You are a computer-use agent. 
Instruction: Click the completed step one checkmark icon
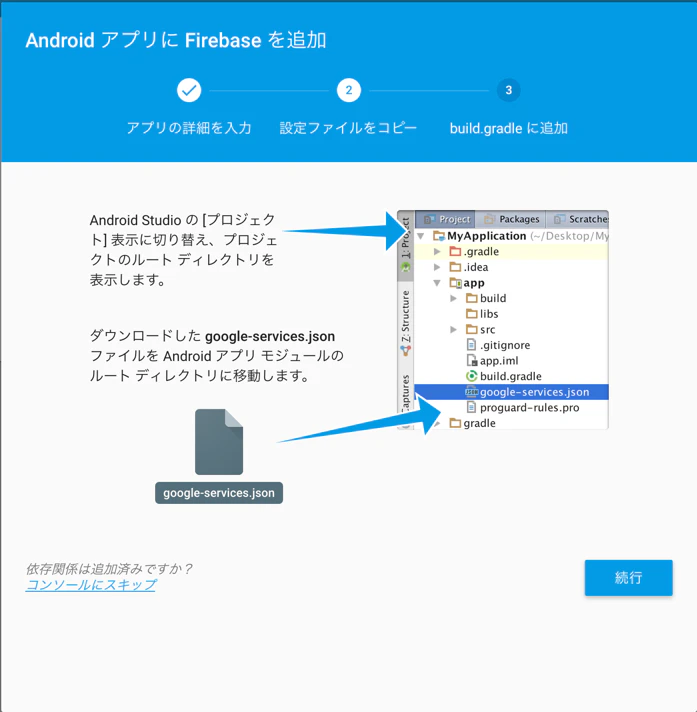tap(189, 90)
